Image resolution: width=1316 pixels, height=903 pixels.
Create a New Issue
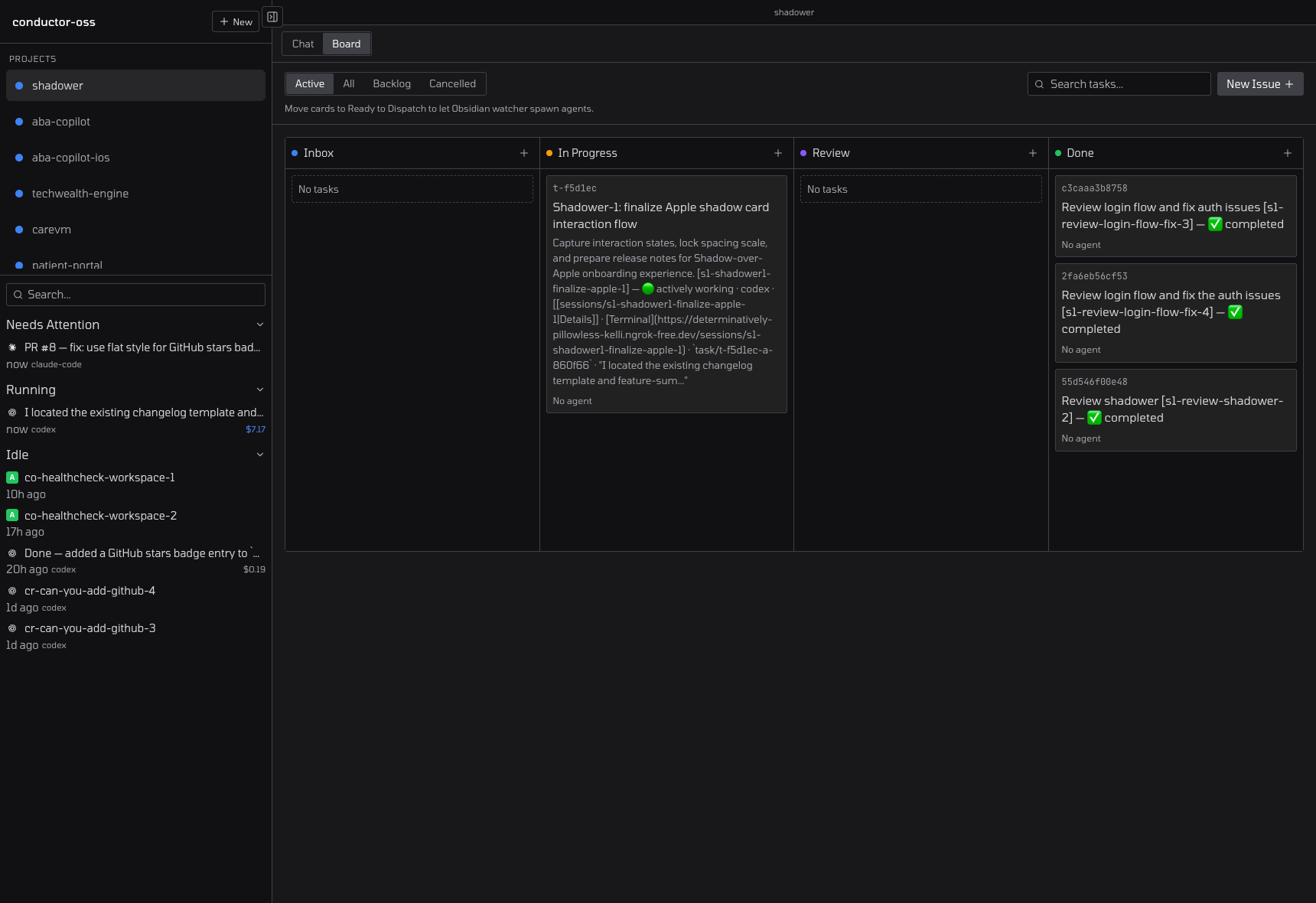(x=1259, y=84)
